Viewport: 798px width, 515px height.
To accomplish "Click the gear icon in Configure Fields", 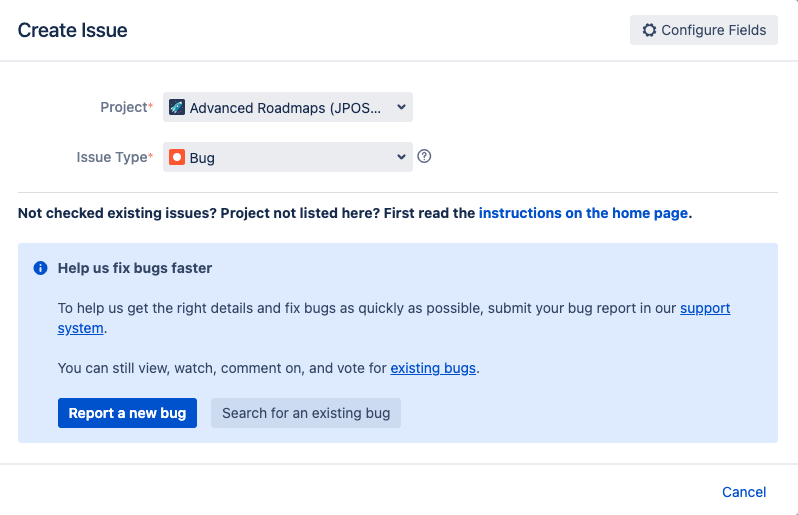I will [649, 30].
